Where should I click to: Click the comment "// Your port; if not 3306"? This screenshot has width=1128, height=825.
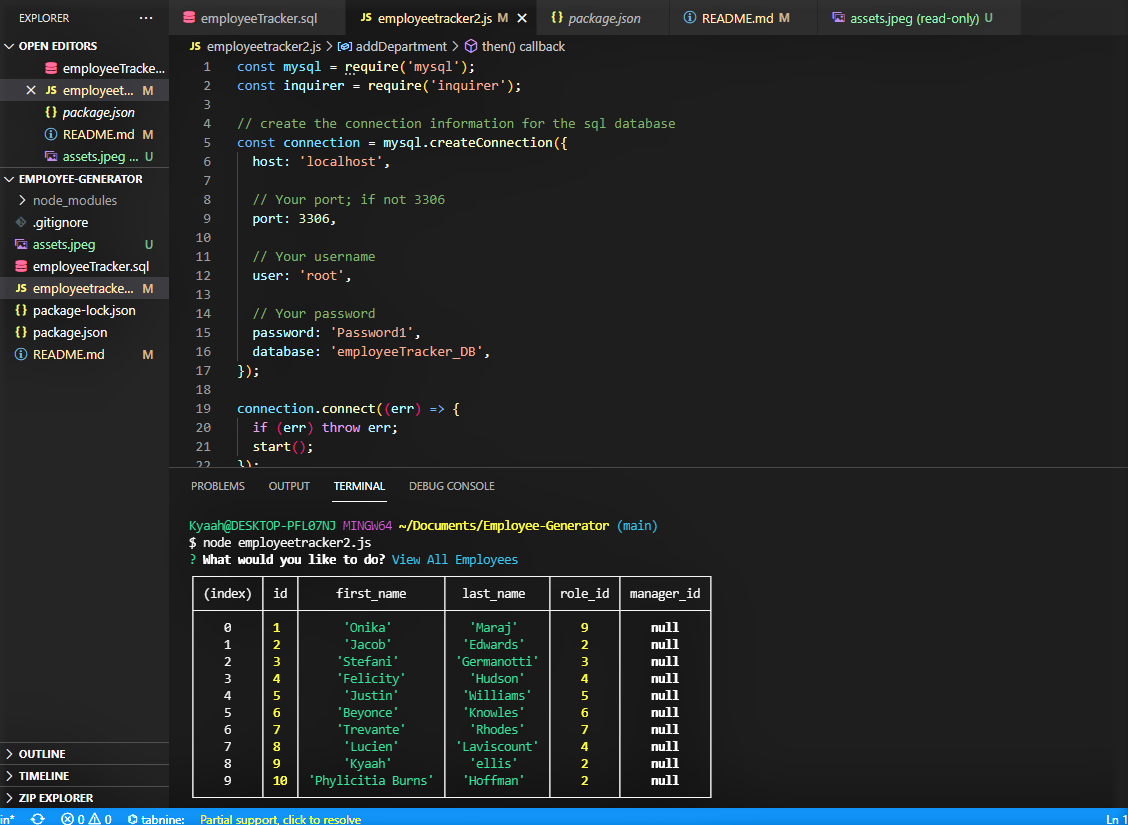348,199
